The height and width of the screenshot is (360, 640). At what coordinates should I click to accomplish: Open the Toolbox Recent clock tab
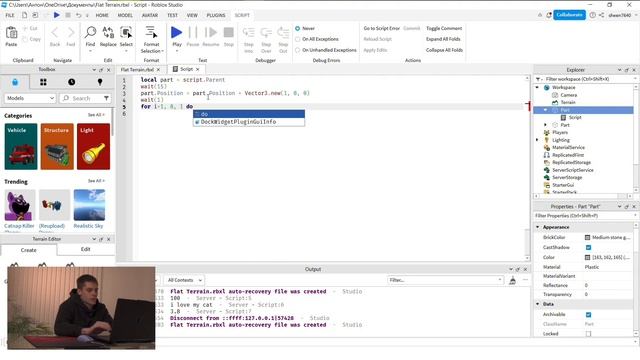click(71, 82)
